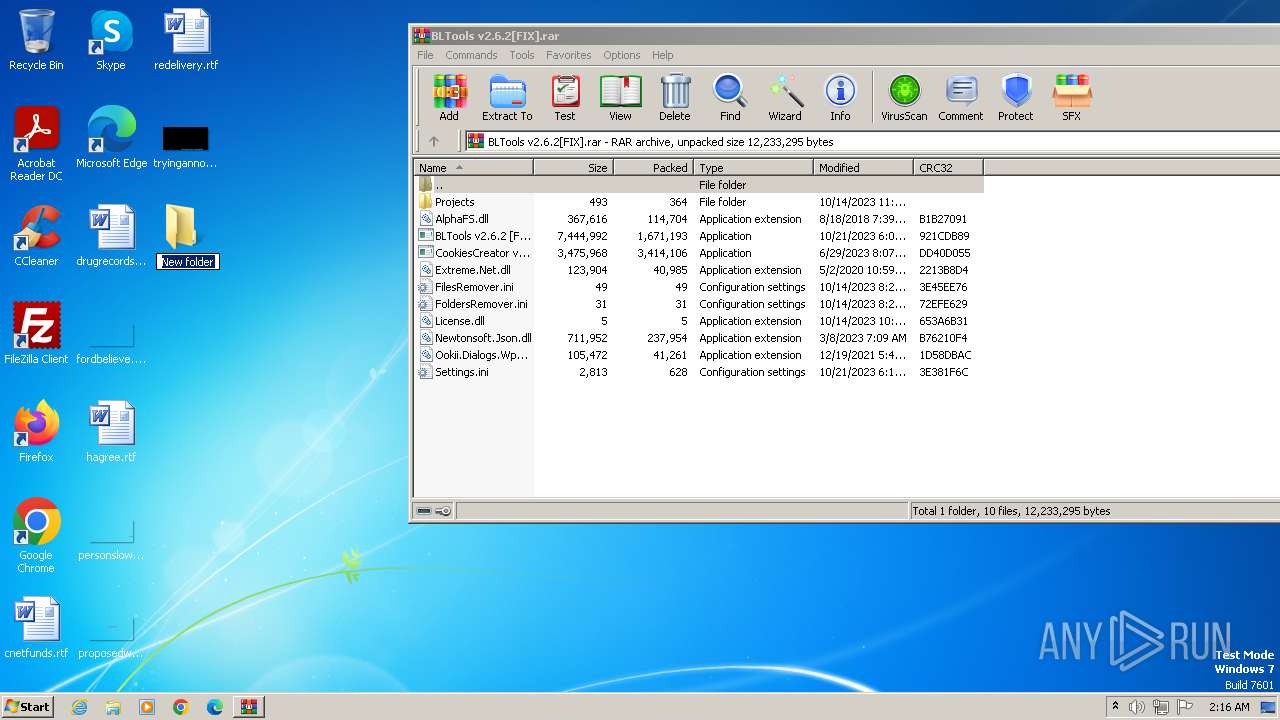The height and width of the screenshot is (720, 1280).
Task: Sort by the Type column header
Action: tap(753, 167)
